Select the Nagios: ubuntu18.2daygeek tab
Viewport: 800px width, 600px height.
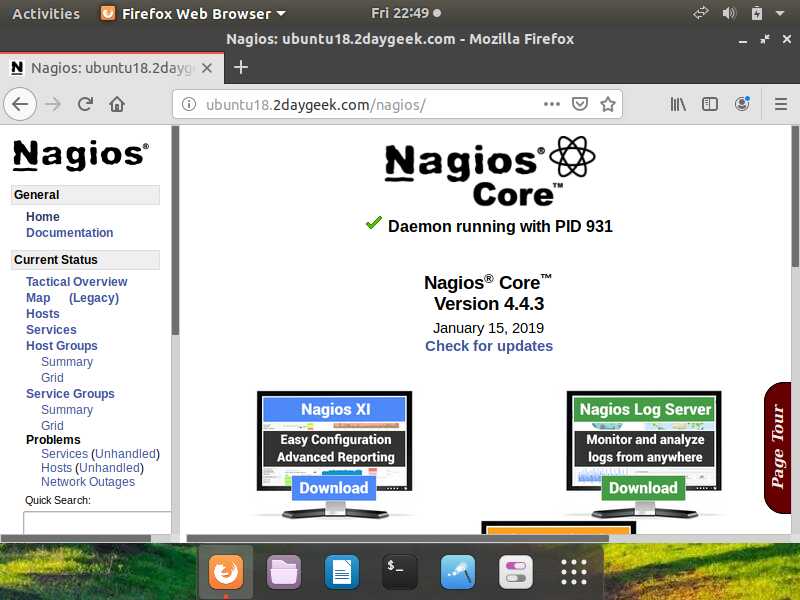[x=112, y=68]
